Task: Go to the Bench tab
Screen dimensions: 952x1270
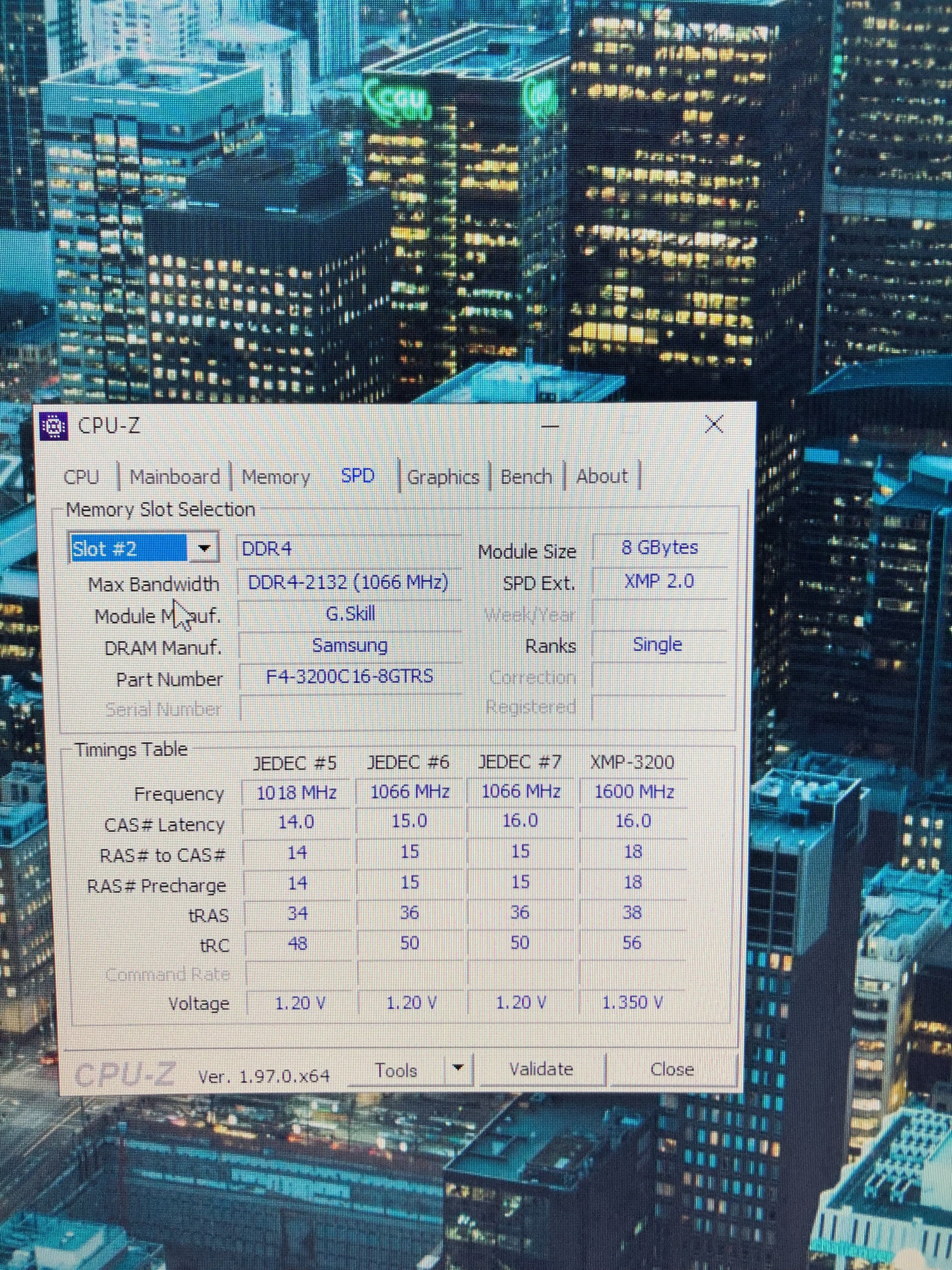Action: [x=526, y=477]
